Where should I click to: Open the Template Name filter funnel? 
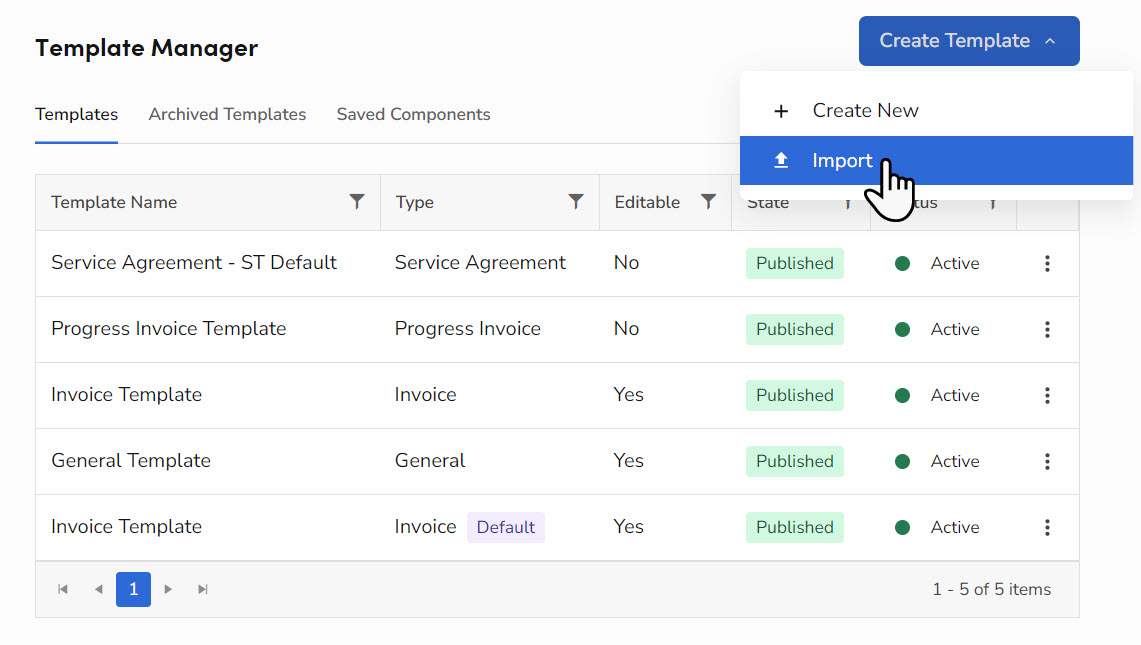point(358,202)
